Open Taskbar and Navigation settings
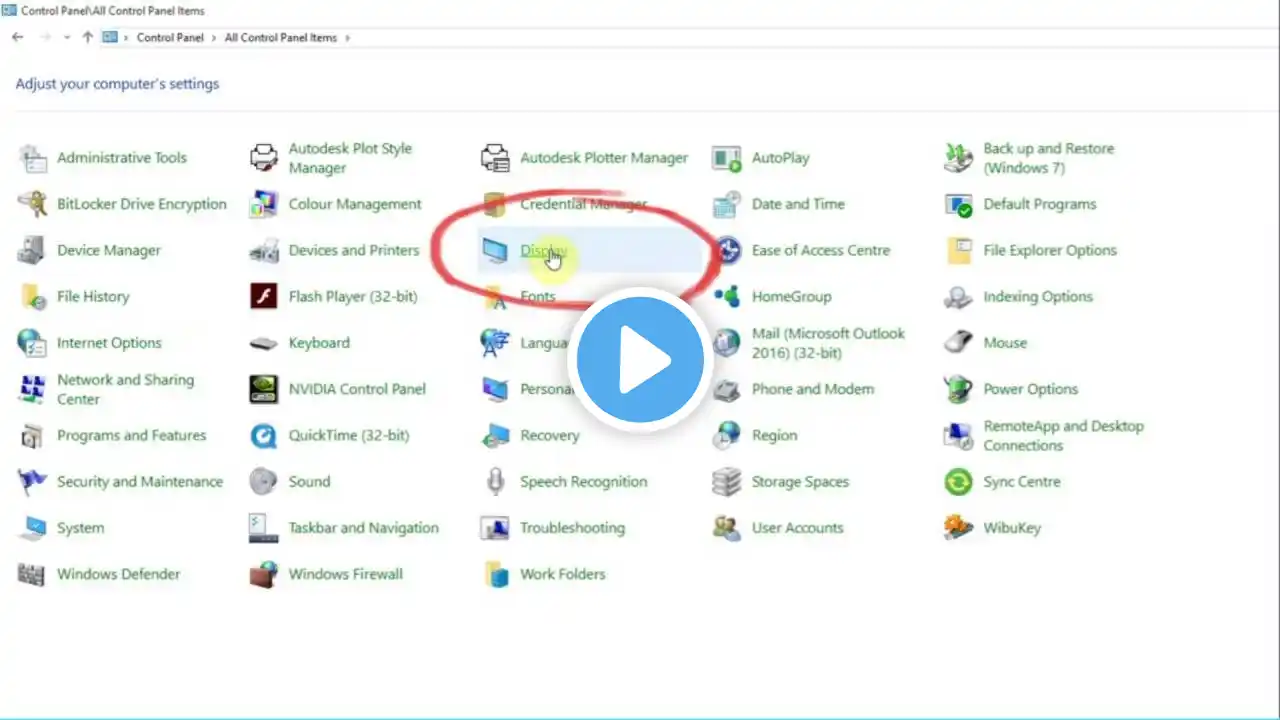Image resolution: width=1280 pixels, height=720 pixels. (x=364, y=528)
